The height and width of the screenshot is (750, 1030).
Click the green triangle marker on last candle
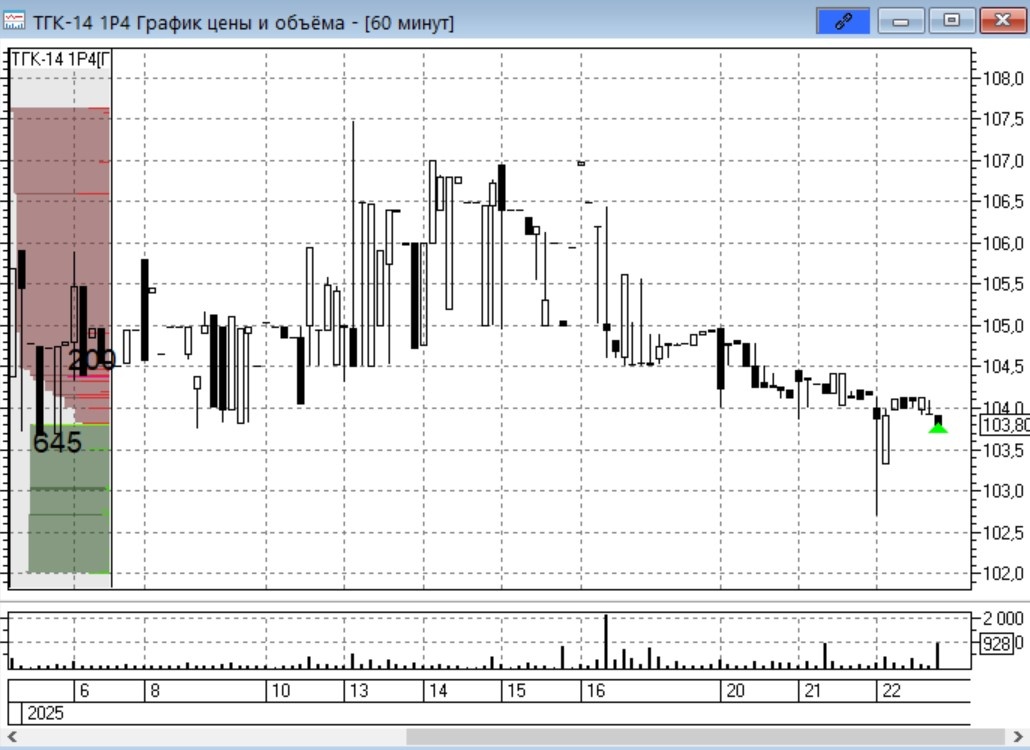[938, 428]
